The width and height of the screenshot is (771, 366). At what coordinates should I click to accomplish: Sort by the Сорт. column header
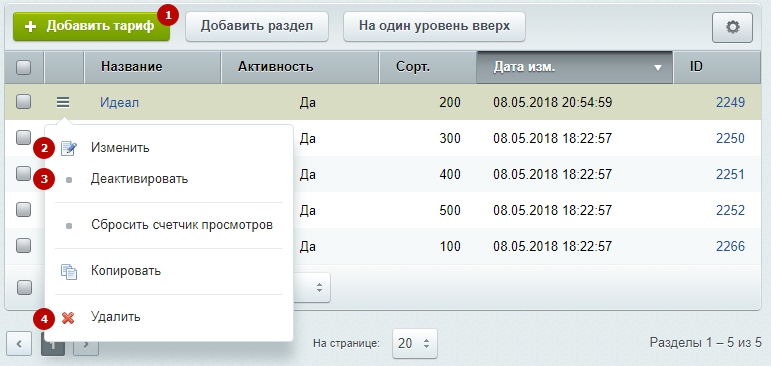[x=428, y=67]
